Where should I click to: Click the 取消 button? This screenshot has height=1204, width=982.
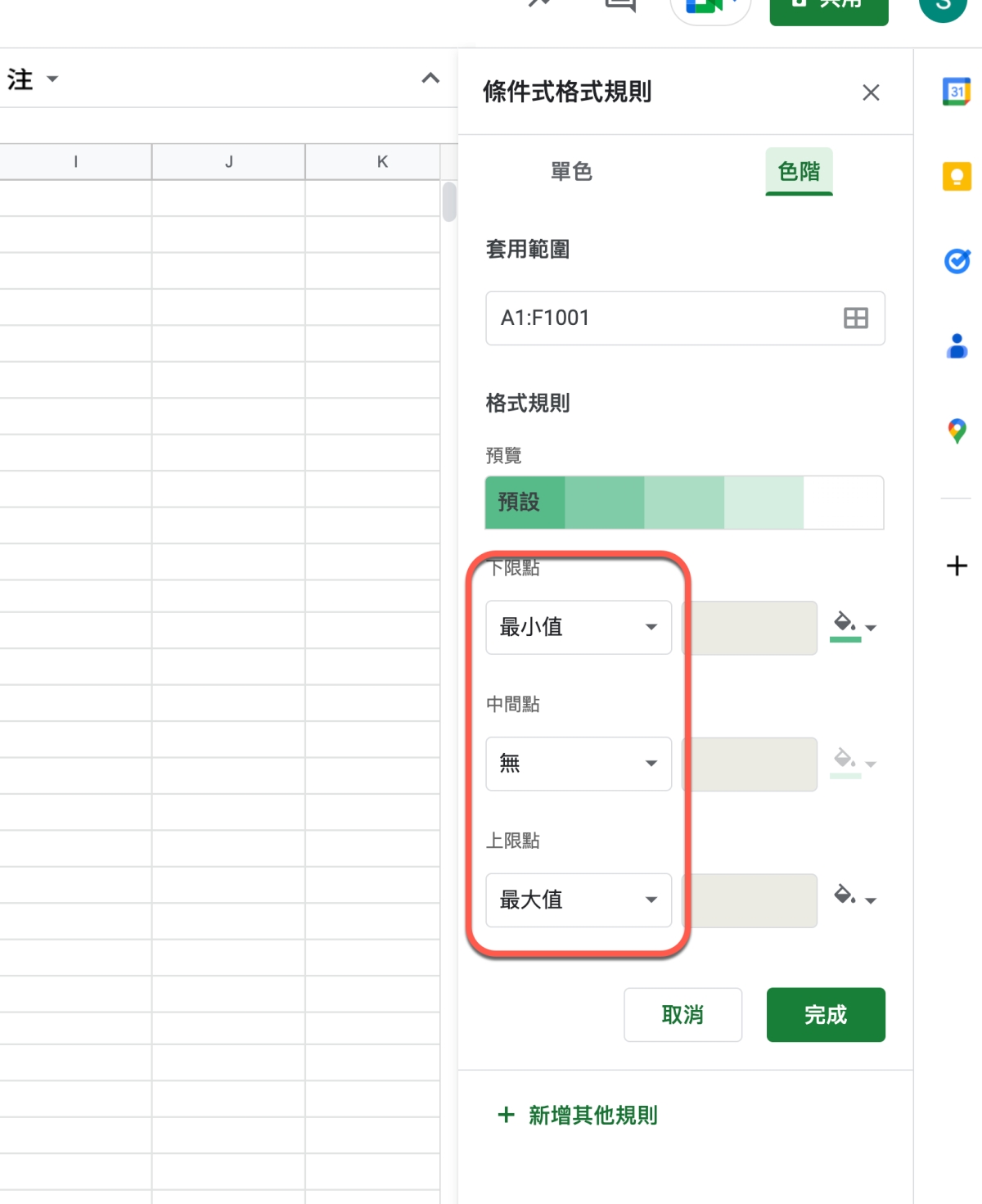coord(682,1015)
